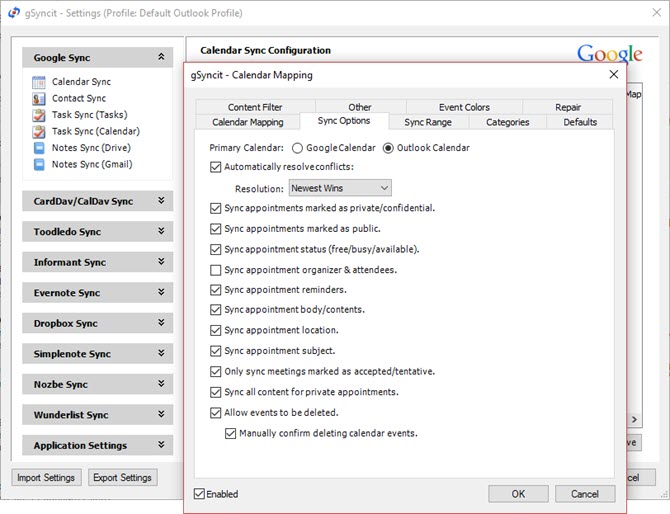Click the gSyncit app icon in title bar
This screenshot has height=514, width=670.
pos(14,13)
